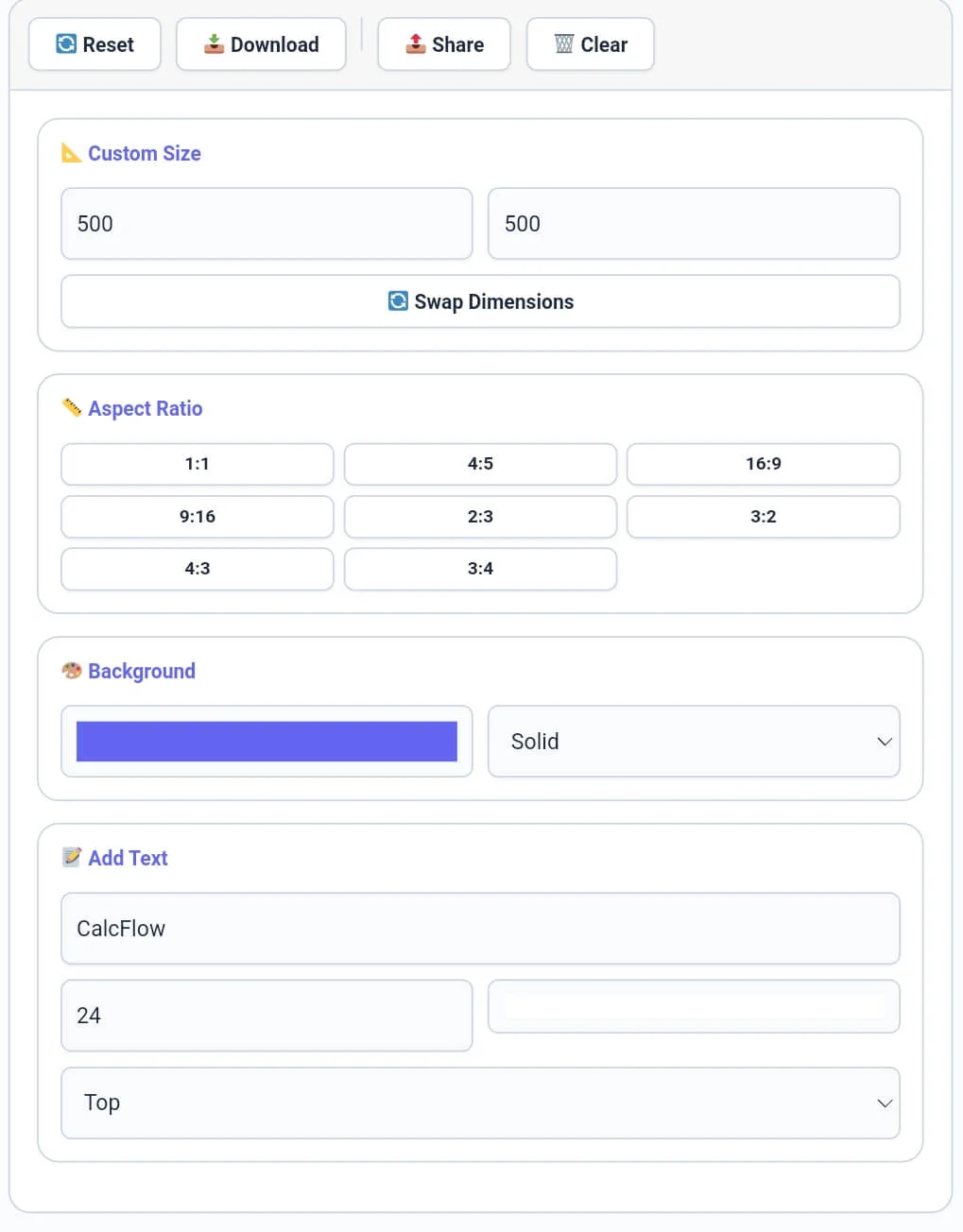Click the width input showing 500
The image size is (963, 1232).
[x=267, y=224]
